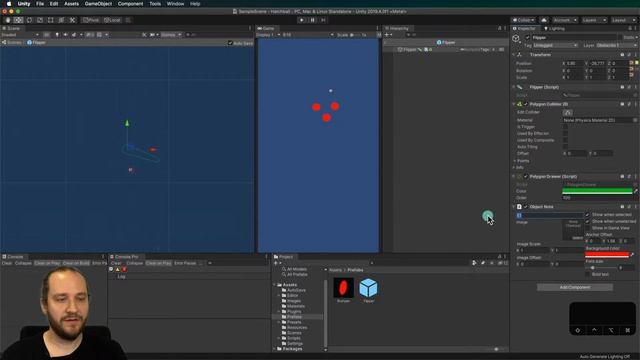The height and width of the screenshot is (360, 640).
Task: Select the Prefabs folder in Project
Action: click(294, 317)
